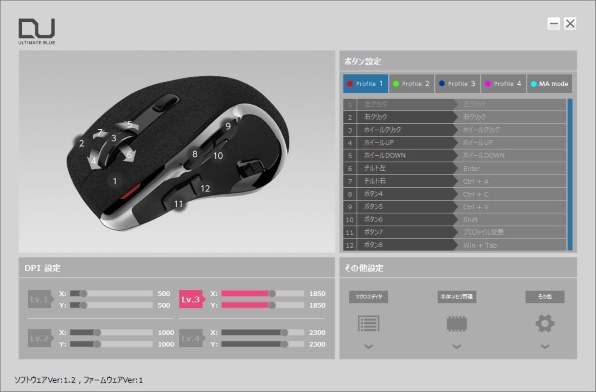
Task: Click button marker 9 on the mouse image
Action: (228, 126)
